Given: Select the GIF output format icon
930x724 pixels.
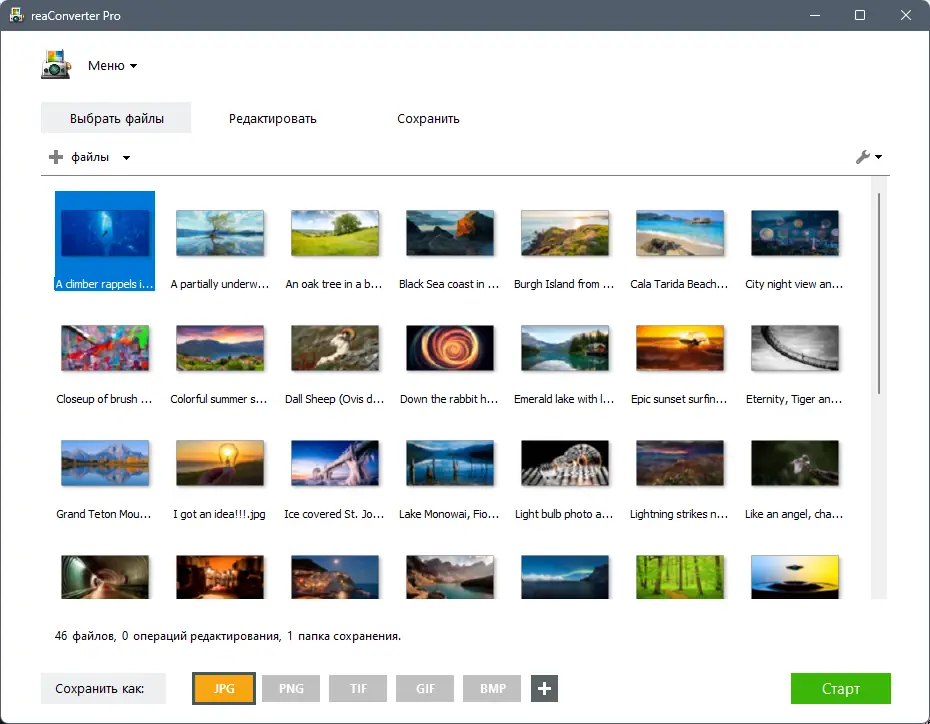Looking at the screenshot, I should 424,688.
